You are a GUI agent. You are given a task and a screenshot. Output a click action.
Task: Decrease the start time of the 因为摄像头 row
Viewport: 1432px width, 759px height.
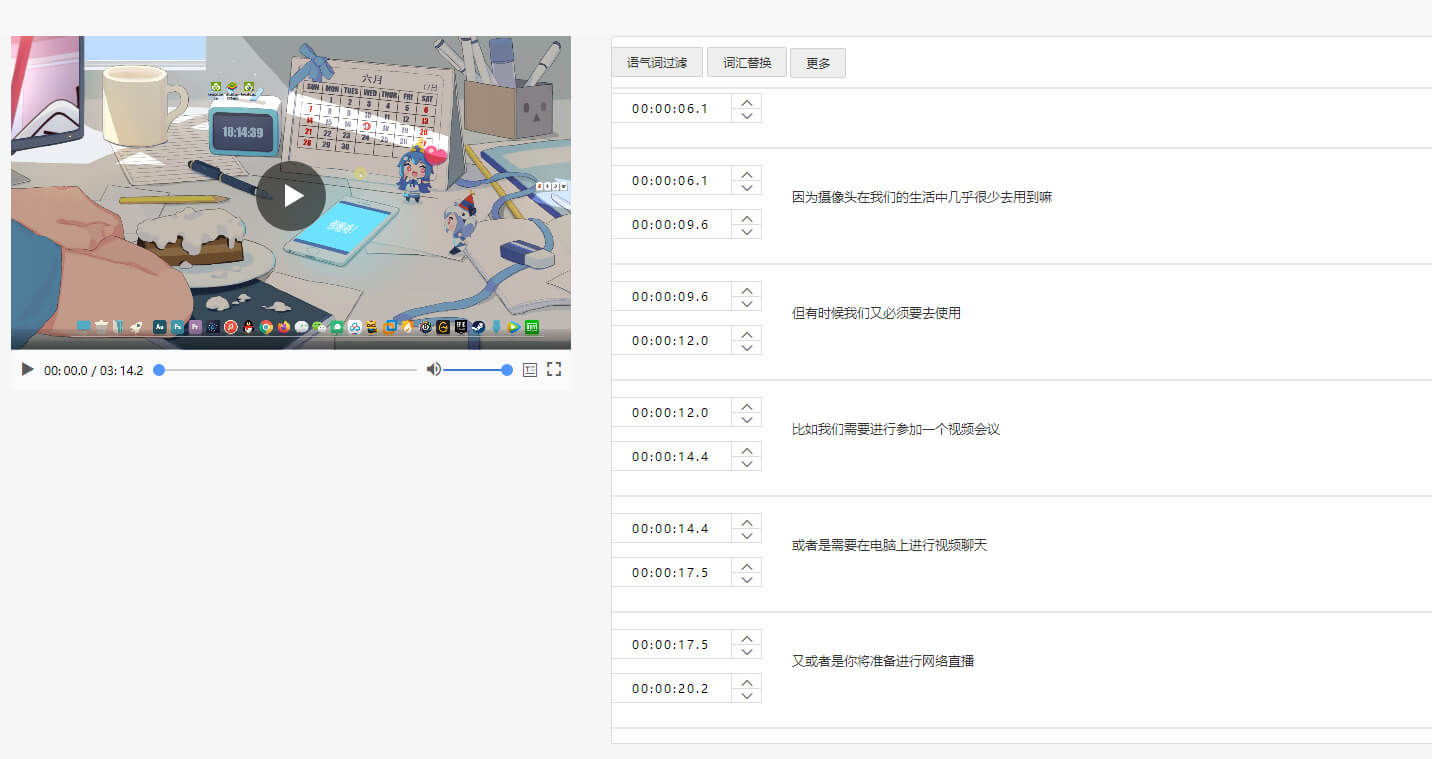click(747, 188)
